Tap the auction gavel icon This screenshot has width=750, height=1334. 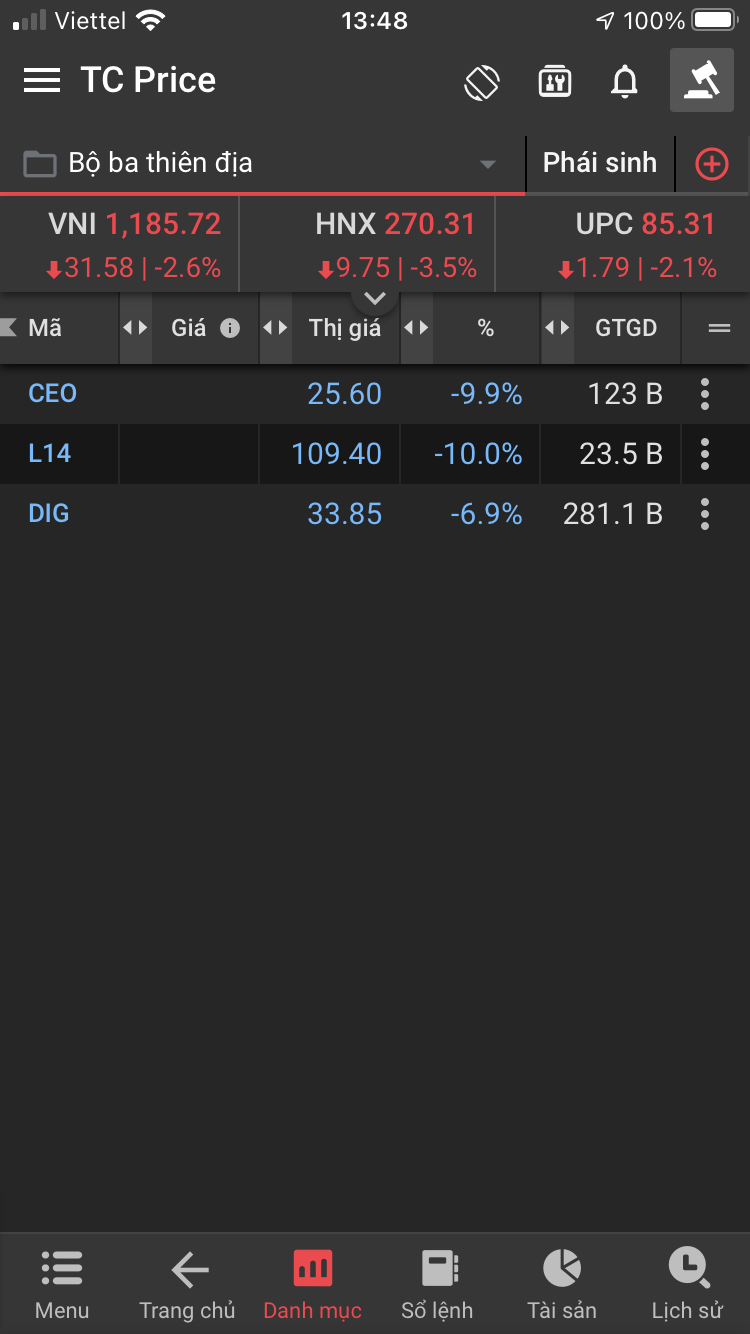point(701,80)
